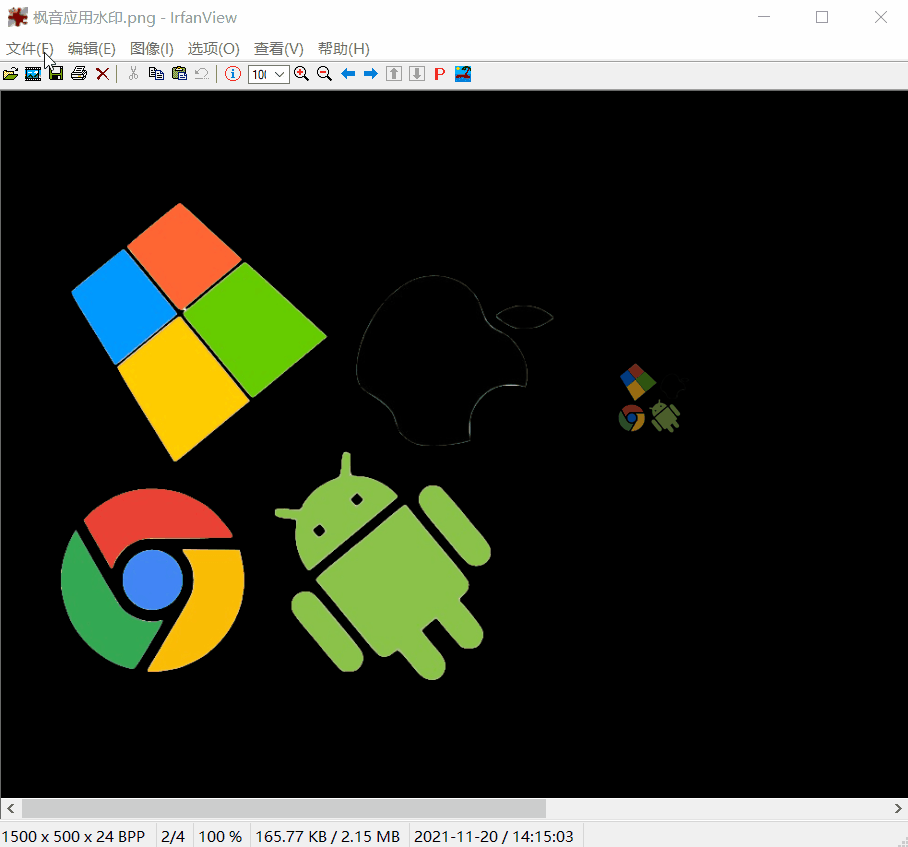This screenshot has width=908, height=847.
Task: Open the slideshow icon in toolbar
Action: coord(33,74)
